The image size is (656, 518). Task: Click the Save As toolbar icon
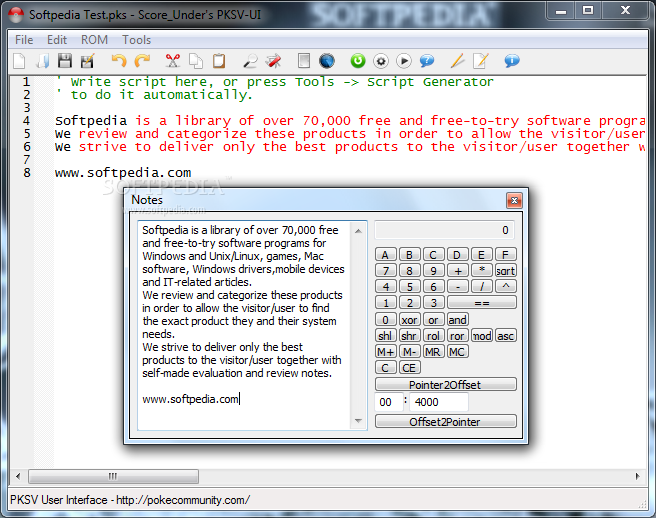coord(87,61)
